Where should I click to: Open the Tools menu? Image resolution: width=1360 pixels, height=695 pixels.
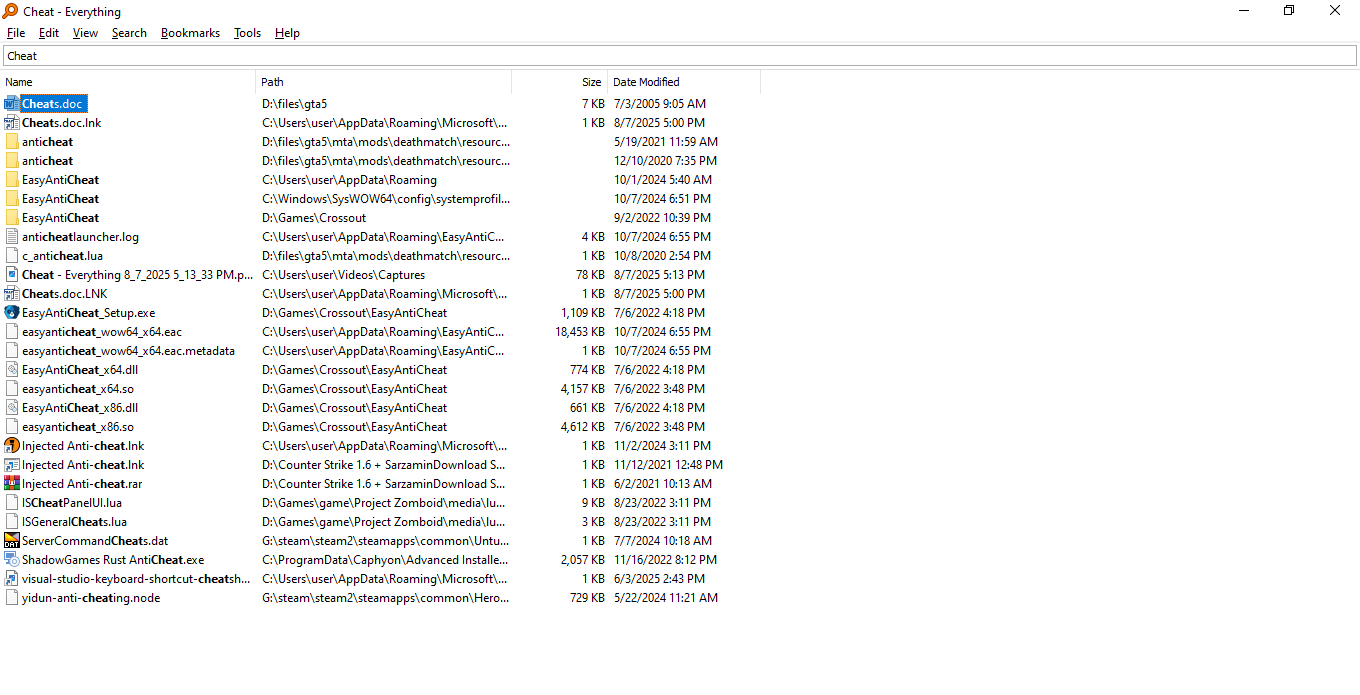point(247,33)
